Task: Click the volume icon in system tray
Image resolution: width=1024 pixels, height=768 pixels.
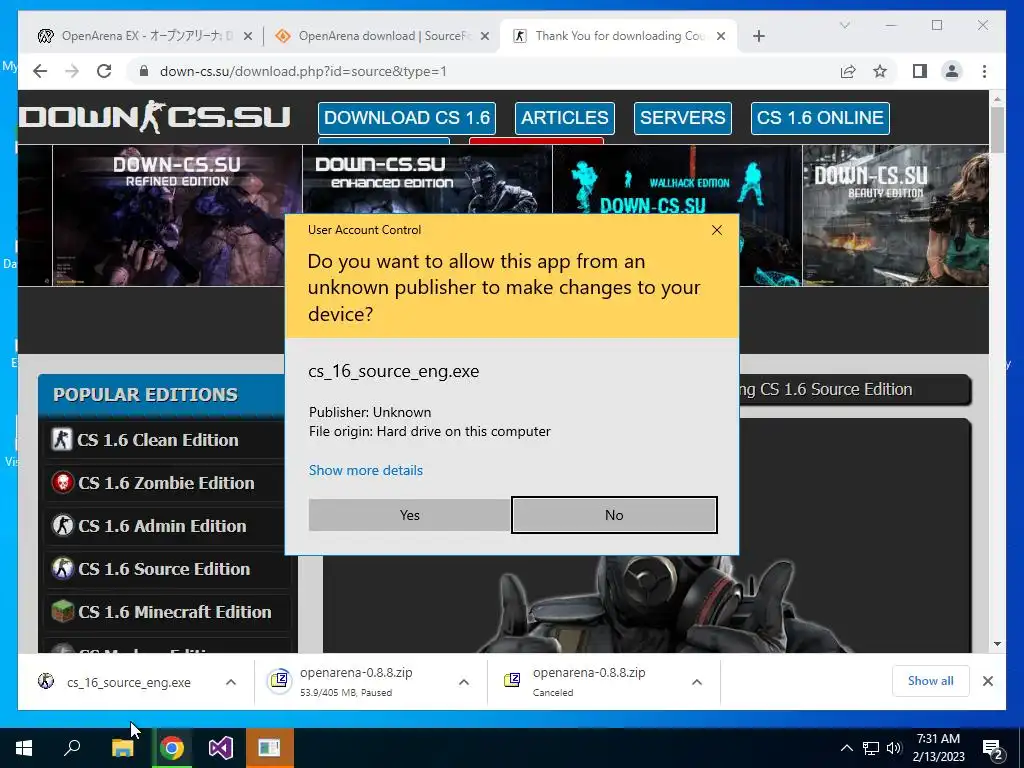Action: [894, 748]
